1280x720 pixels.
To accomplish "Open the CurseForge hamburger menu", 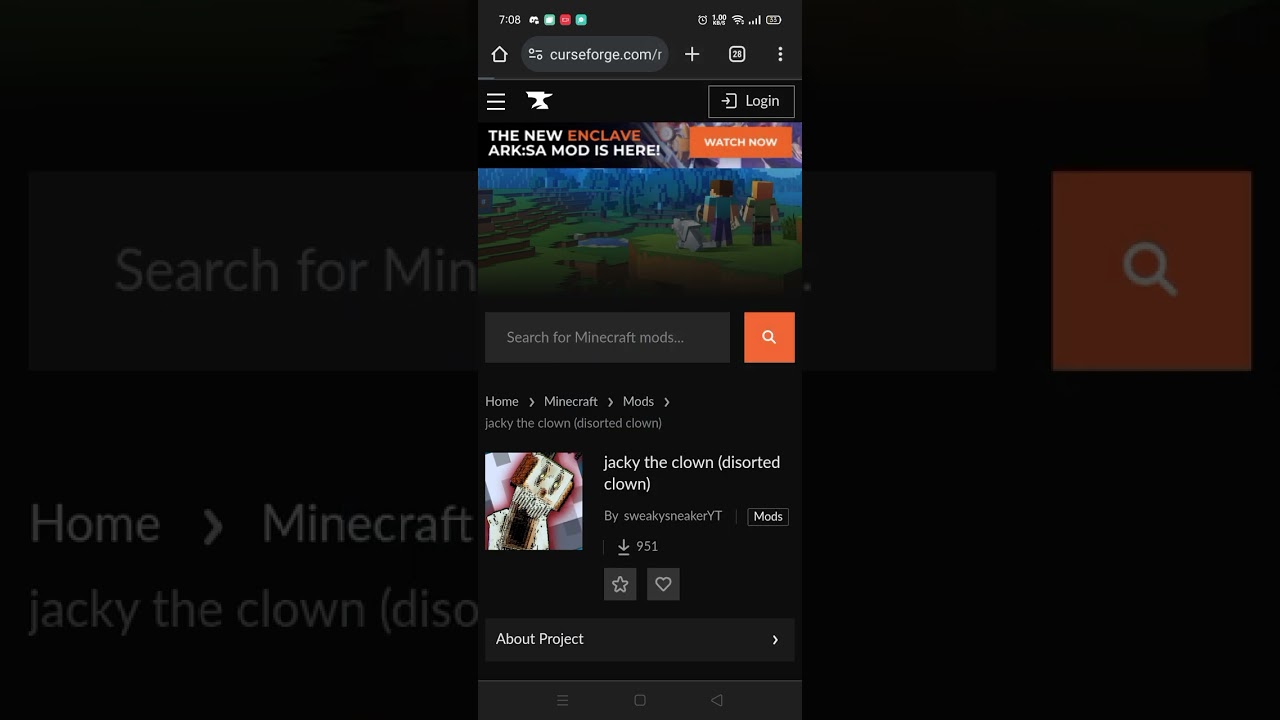I will (x=496, y=101).
